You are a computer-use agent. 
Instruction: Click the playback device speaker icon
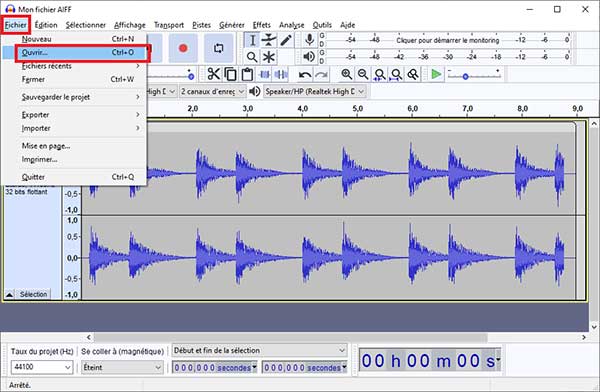pyautogui.click(x=254, y=91)
